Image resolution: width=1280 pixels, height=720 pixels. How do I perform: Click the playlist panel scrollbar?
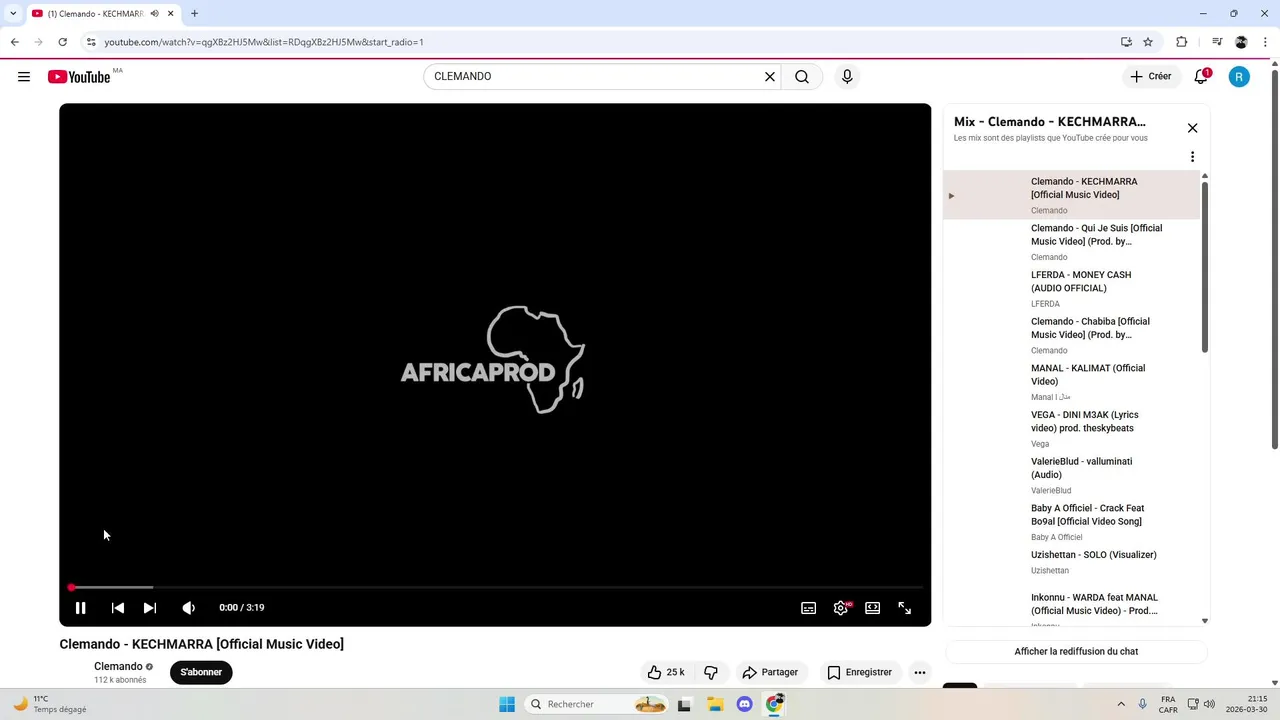click(1205, 266)
